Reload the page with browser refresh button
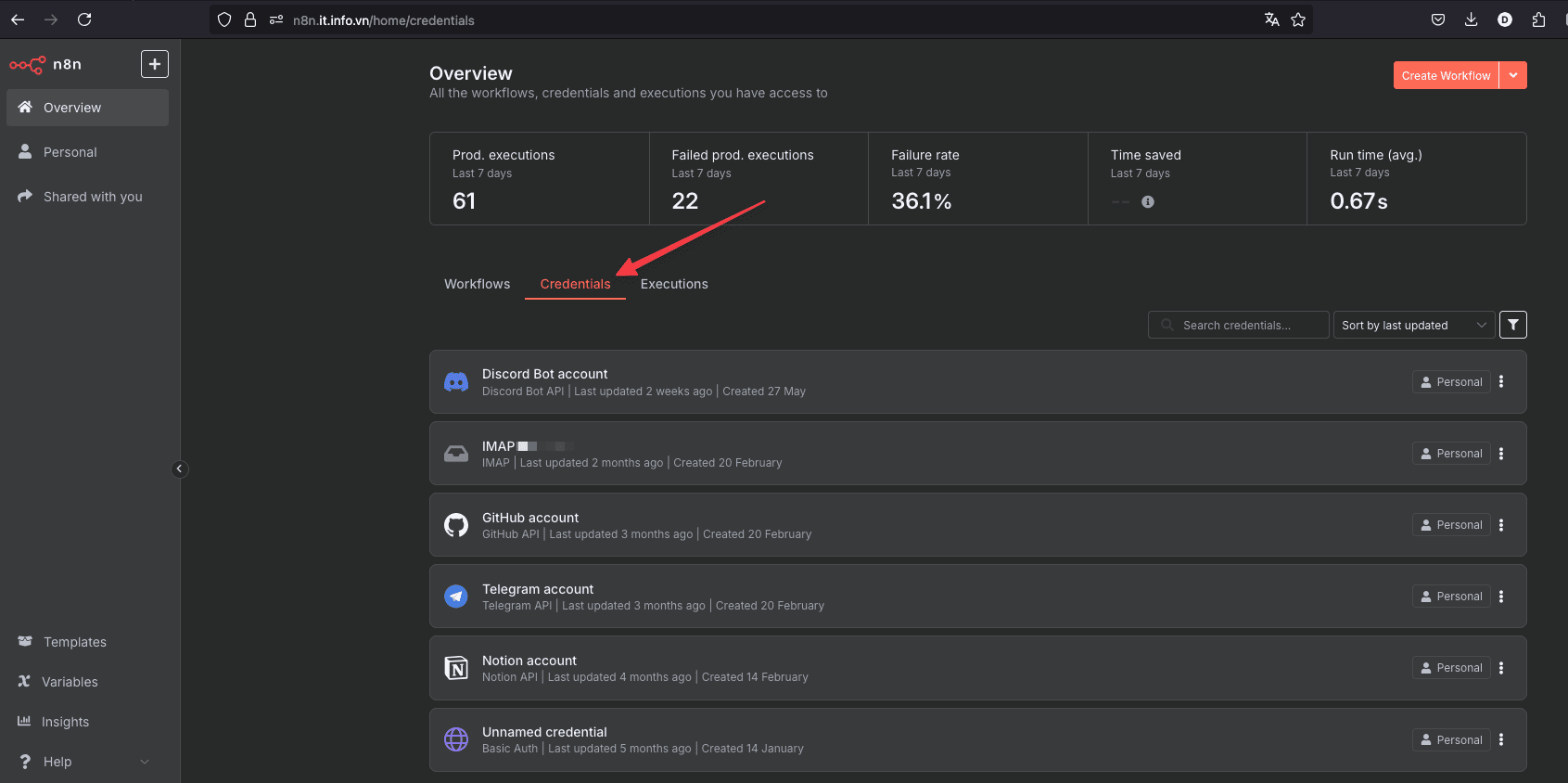This screenshot has width=1568, height=783. point(84,19)
